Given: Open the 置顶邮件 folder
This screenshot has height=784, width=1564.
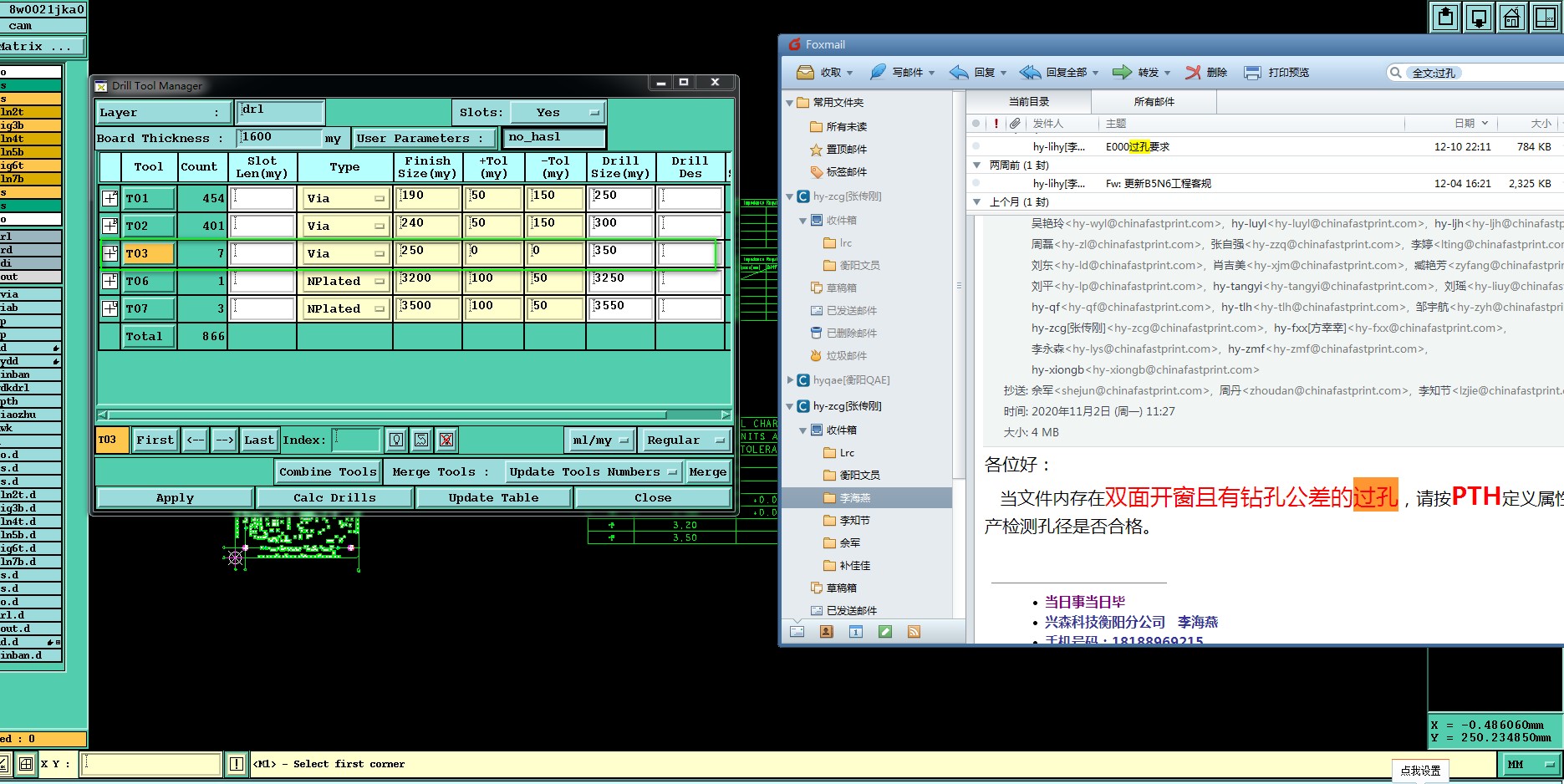Looking at the screenshot, I should [x=846, y=150].
